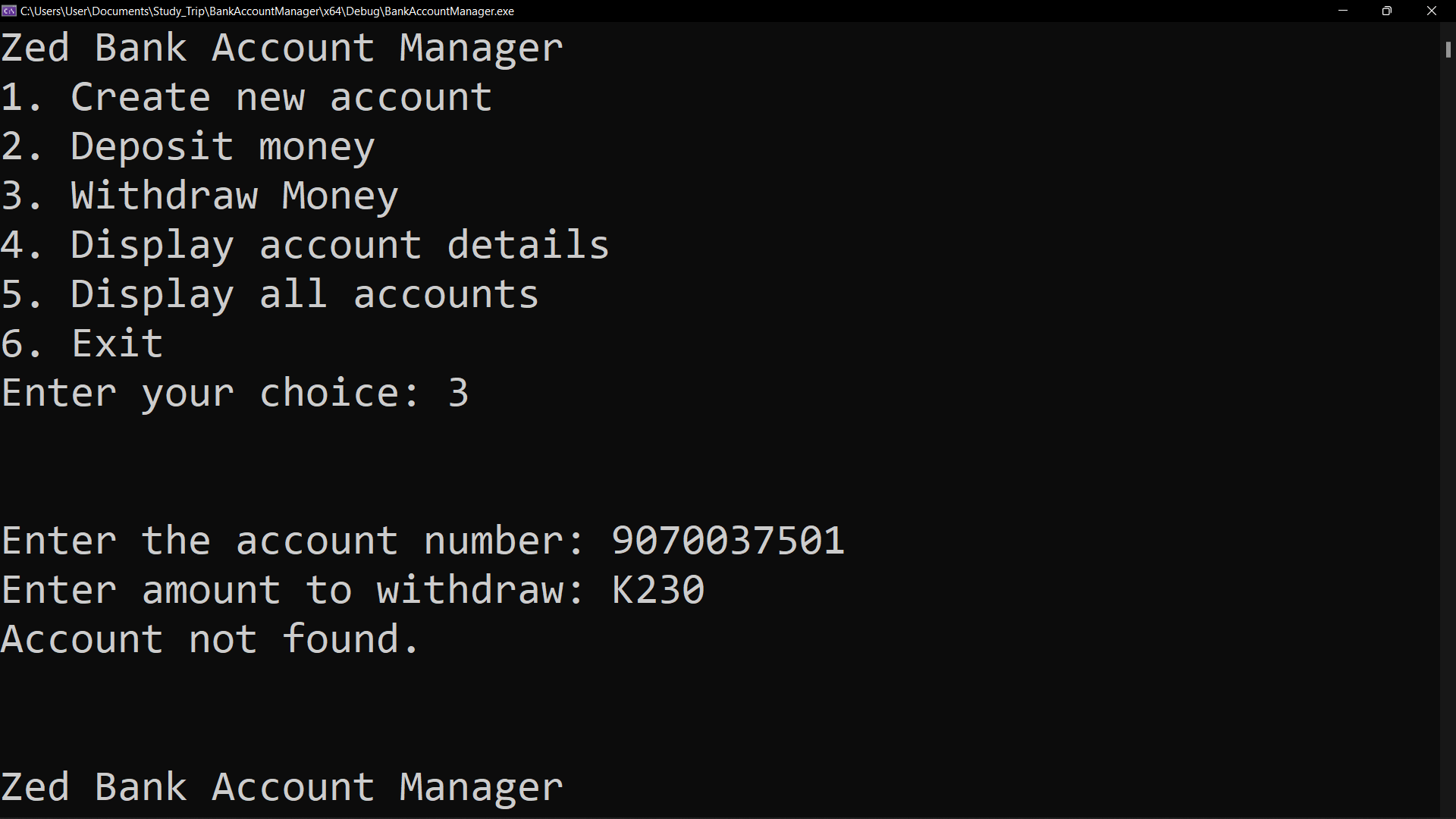Click the bottom 'Zed Bank Account Manager' heading
The width and height of the screenshot is (1456, 819).
282,787
